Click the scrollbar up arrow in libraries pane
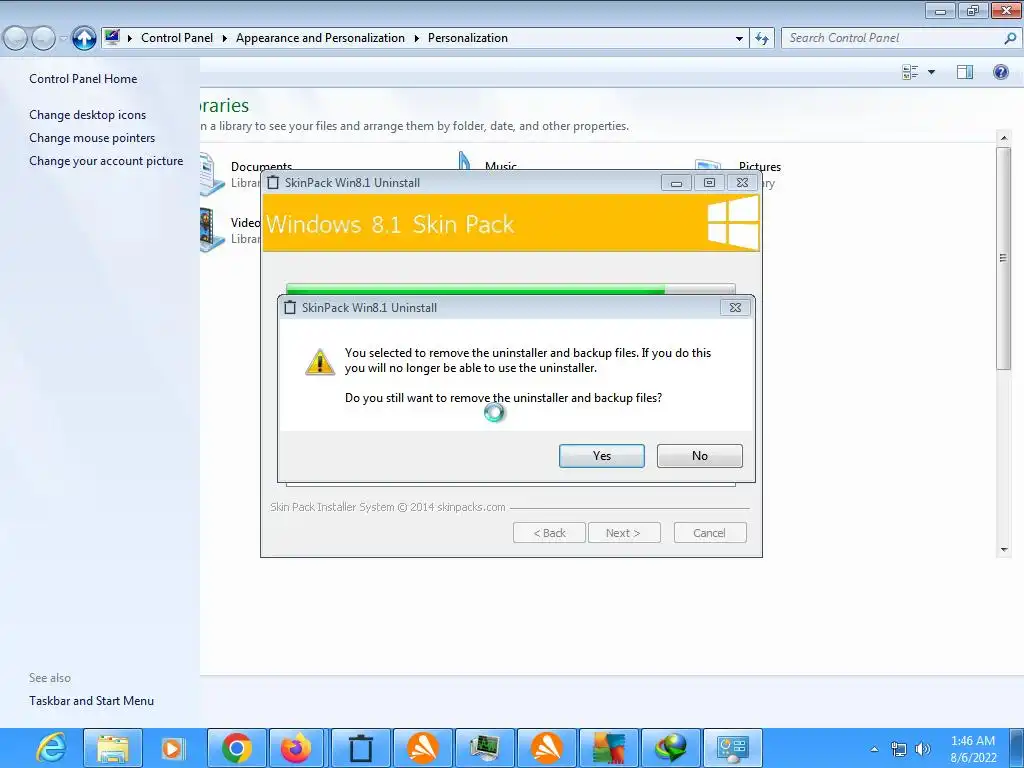Screen dimensions: 1024x768 1004,138
